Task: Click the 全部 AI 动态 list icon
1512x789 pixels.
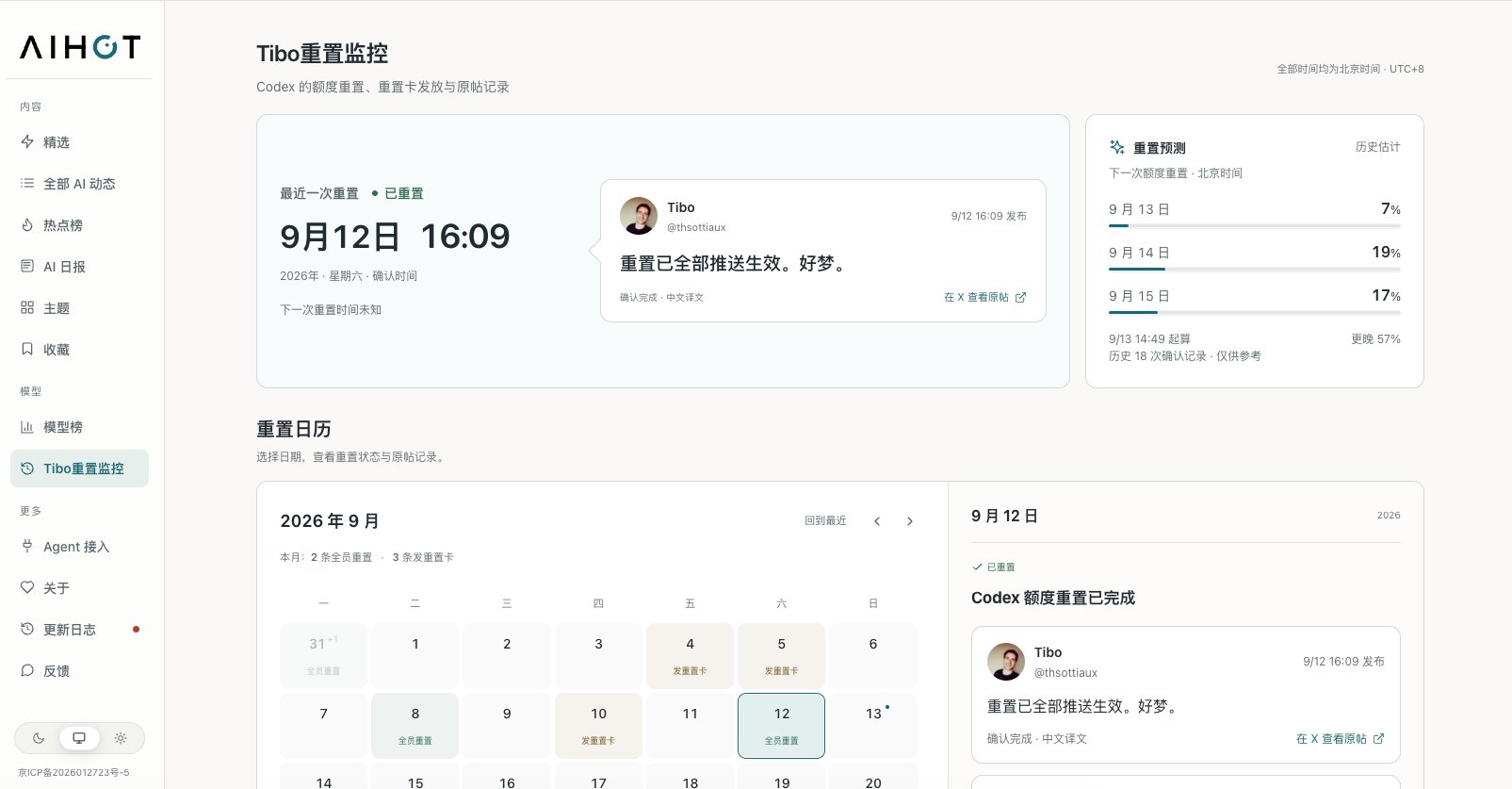Action: click(x=27, y=184)
